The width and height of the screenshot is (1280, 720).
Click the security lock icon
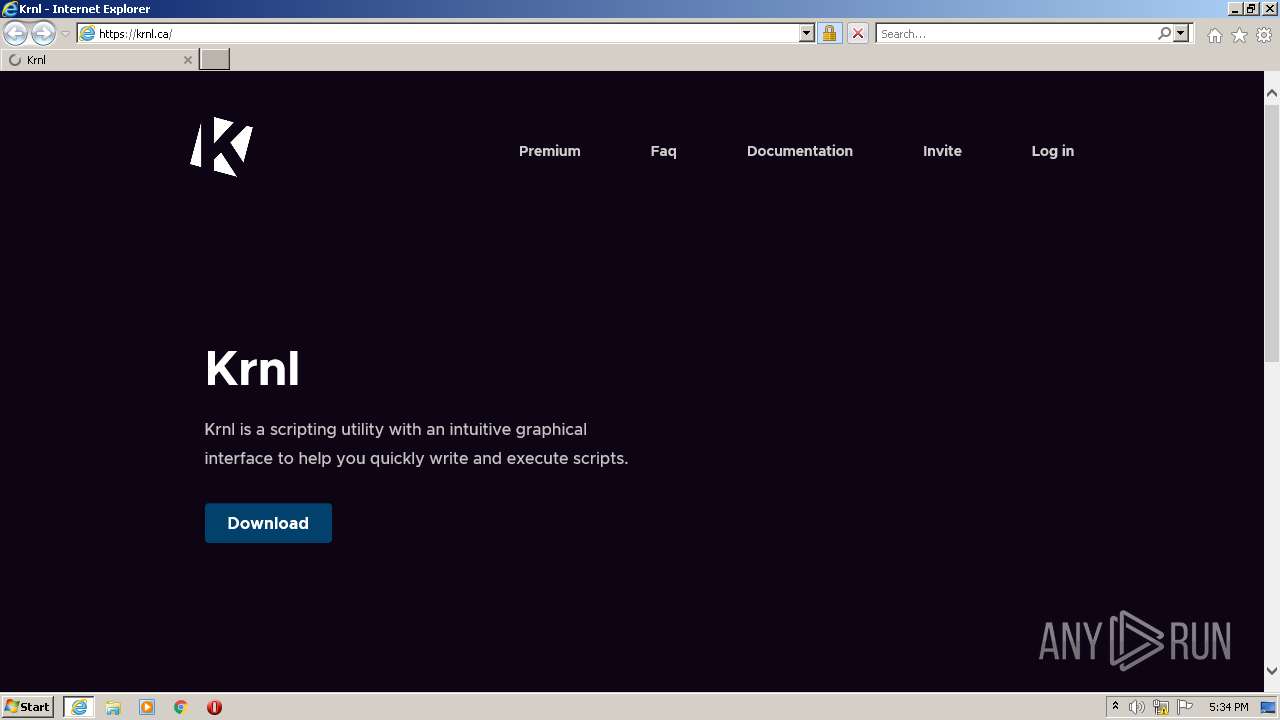[829, 33]
